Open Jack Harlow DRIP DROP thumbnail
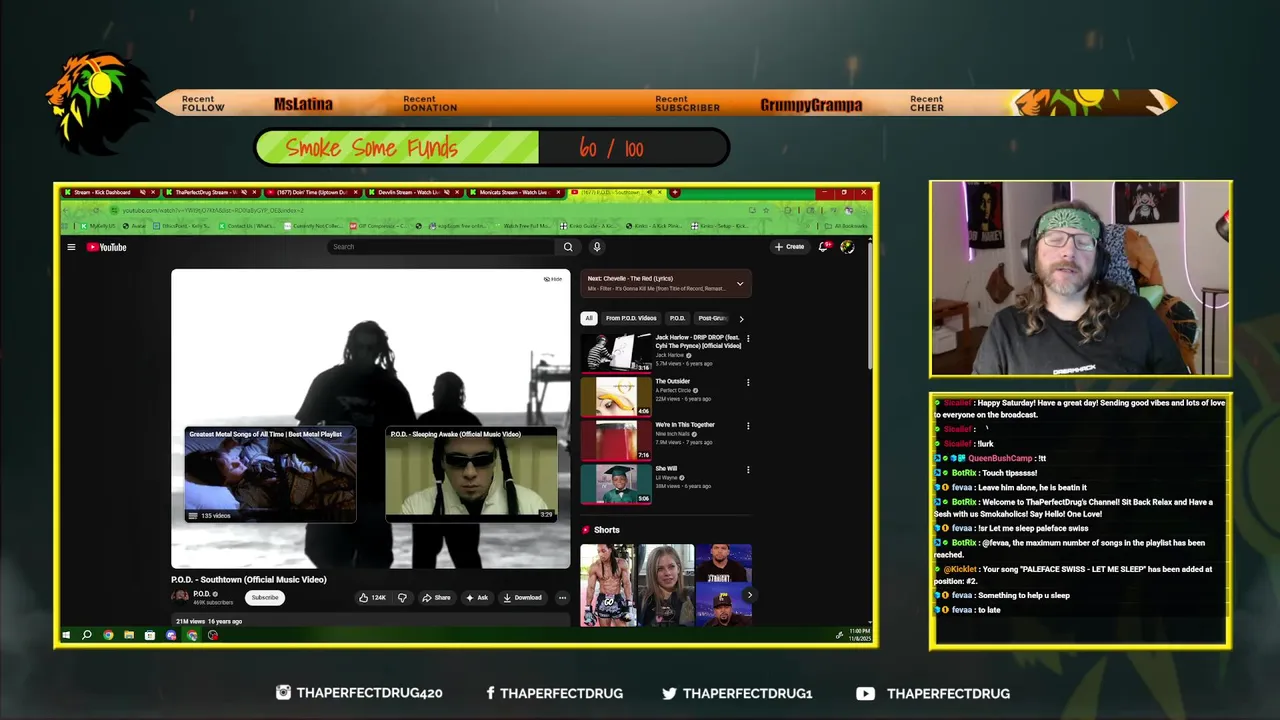This screenshot has height=720, width=1280. pos(616,352)
